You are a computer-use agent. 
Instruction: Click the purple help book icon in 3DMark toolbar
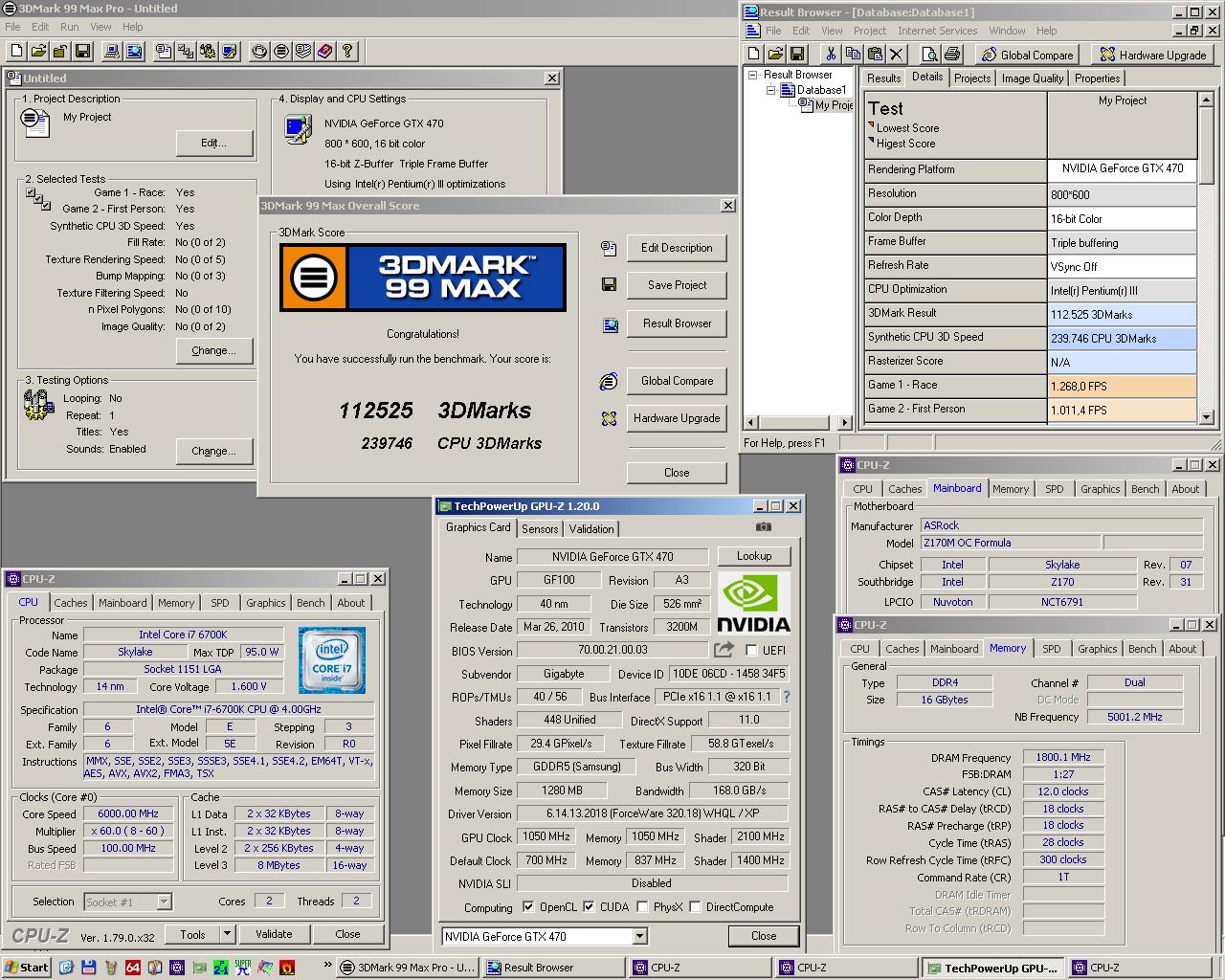(325, 51)
